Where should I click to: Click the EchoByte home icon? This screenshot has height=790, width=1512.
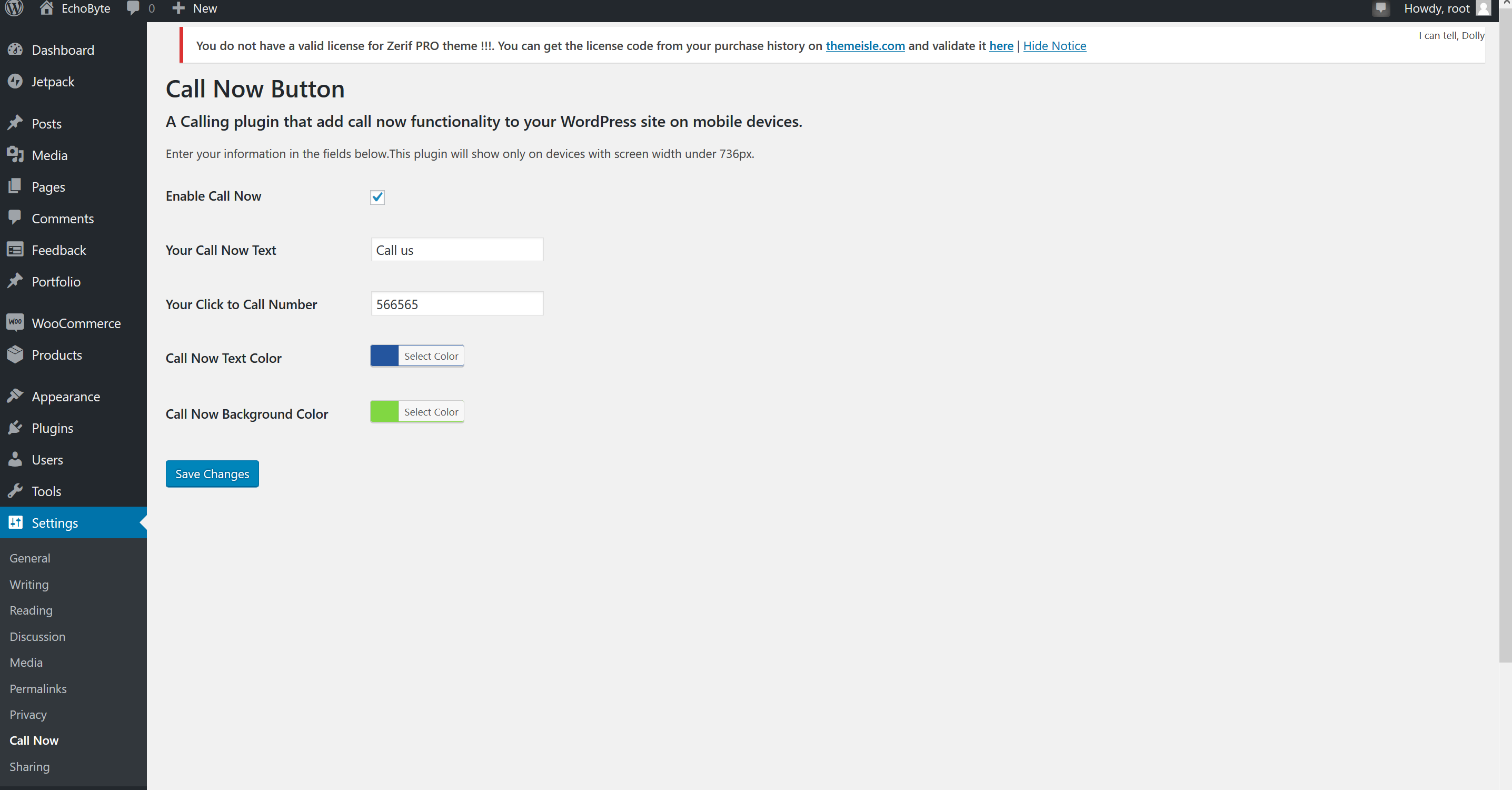pyautogui.click(x=46, y=8)
